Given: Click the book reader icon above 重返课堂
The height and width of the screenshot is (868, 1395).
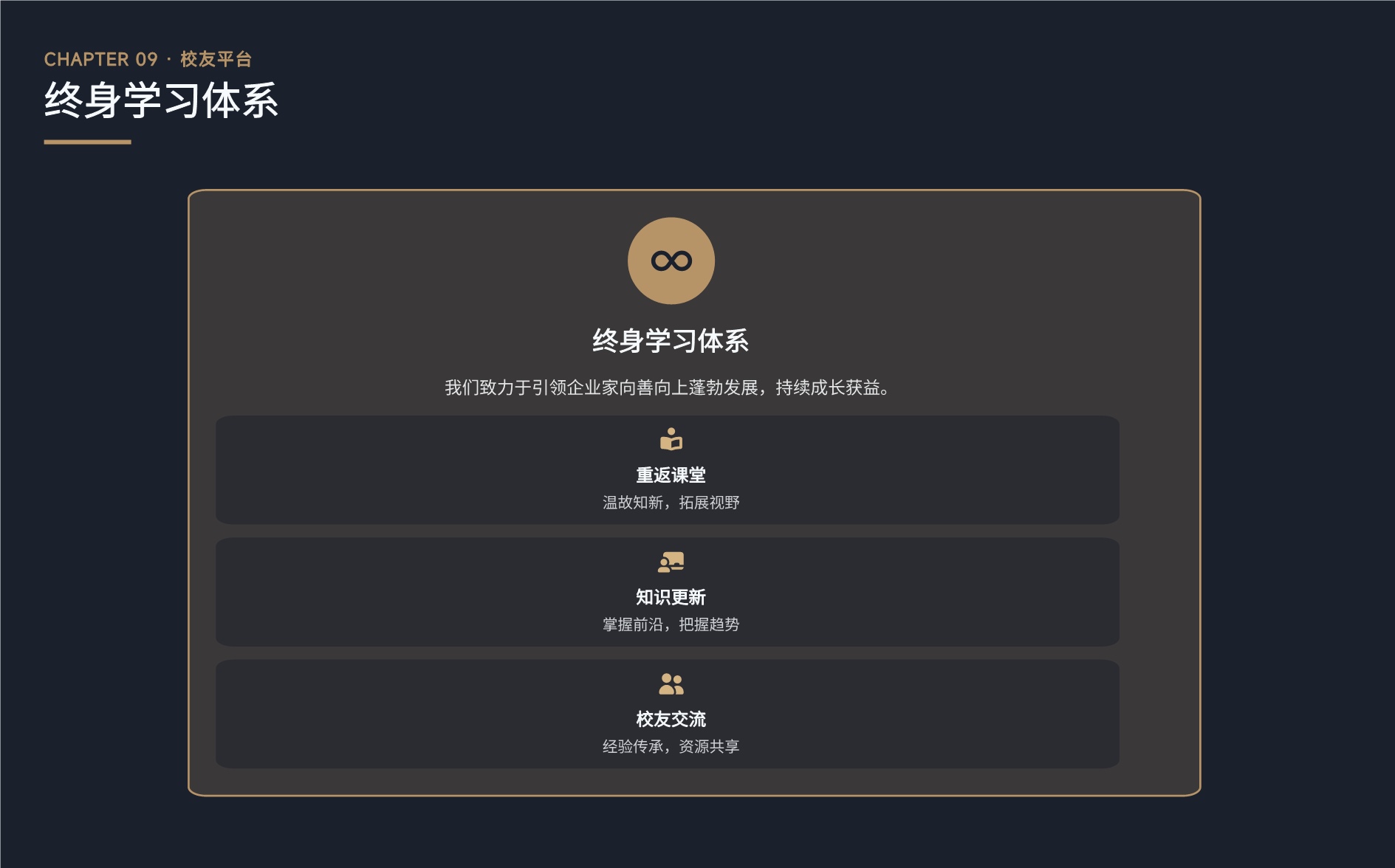Looking at the screenshot, I should pos(671,439).
